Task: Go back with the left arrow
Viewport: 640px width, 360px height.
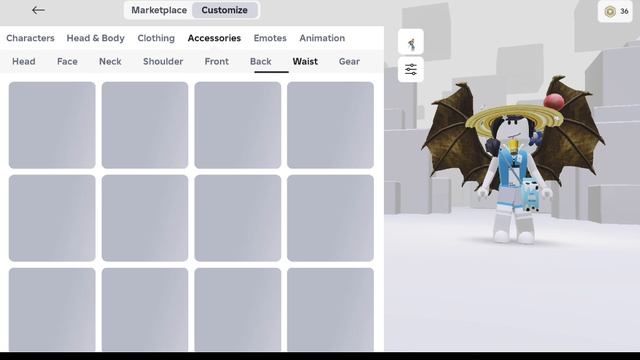Action: [38, 10]
